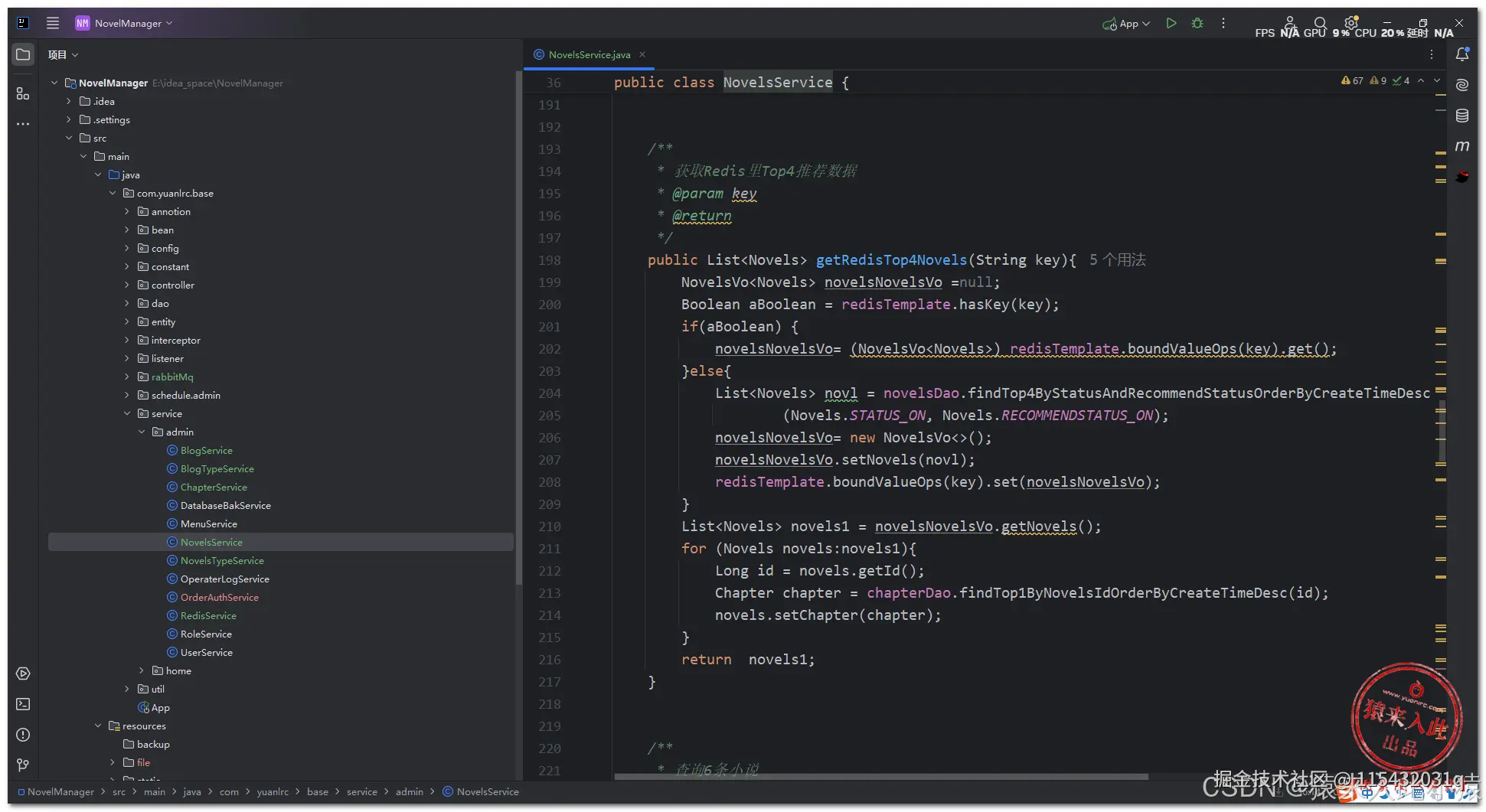
Task: Open the account user icon
Action: click(1290, 23)
